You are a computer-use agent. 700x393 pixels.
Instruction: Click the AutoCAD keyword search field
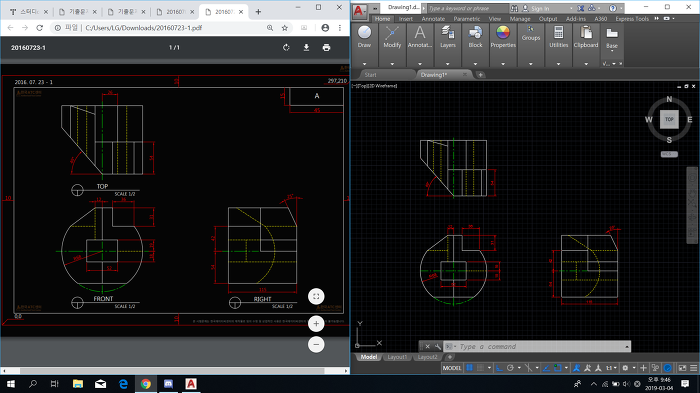click(467, 8)
